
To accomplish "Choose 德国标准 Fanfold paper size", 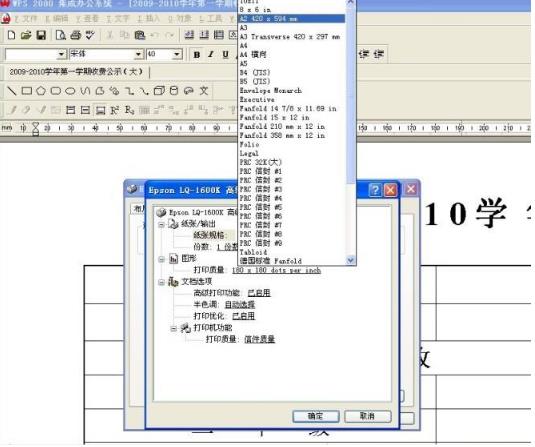I will coord(271,261).
